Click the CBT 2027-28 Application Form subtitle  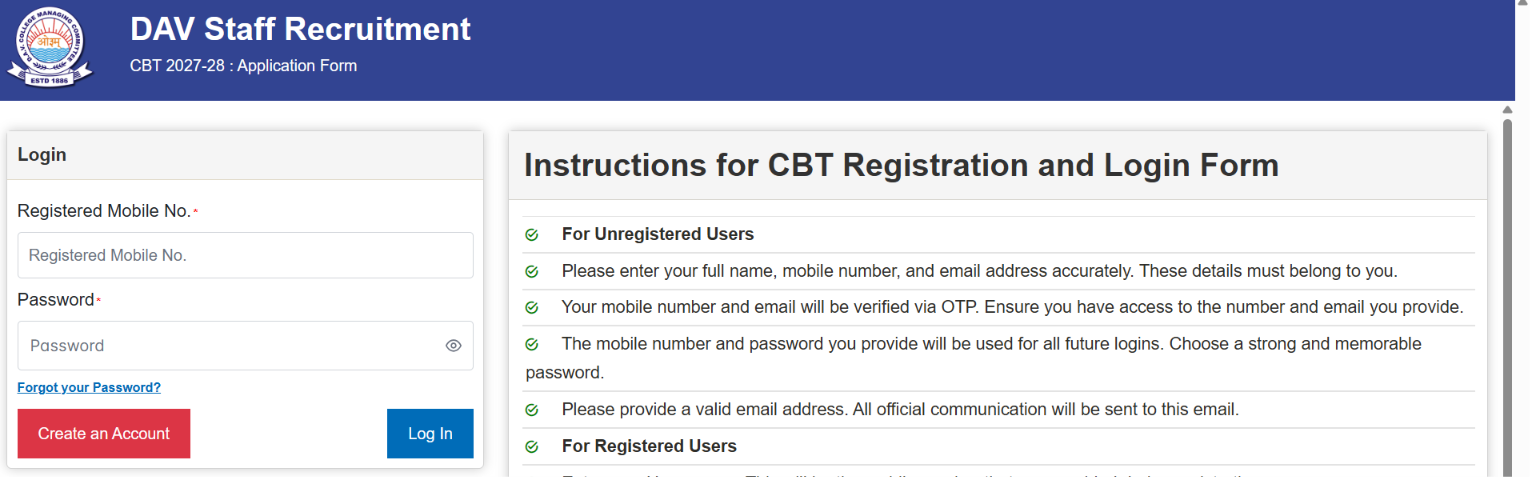[243, 66]
